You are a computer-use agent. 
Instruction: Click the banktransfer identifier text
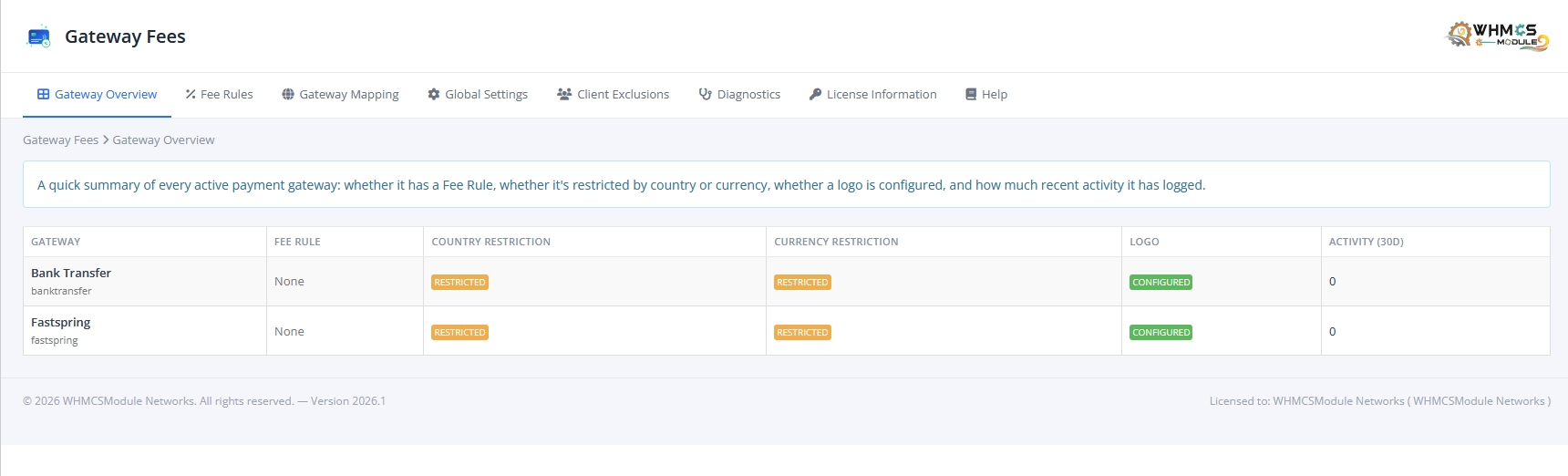point(61,291)
